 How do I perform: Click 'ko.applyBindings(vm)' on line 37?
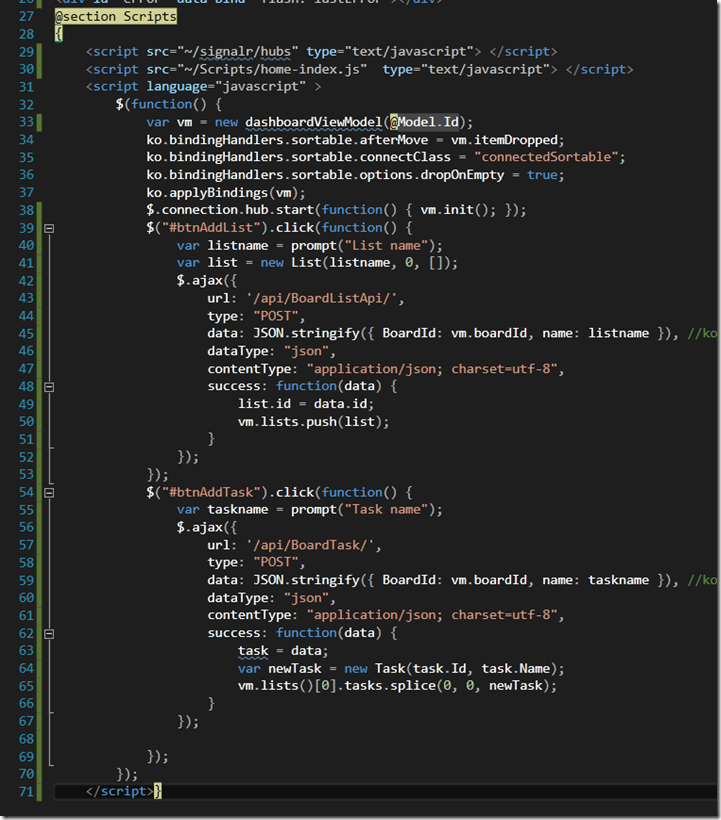222,193
